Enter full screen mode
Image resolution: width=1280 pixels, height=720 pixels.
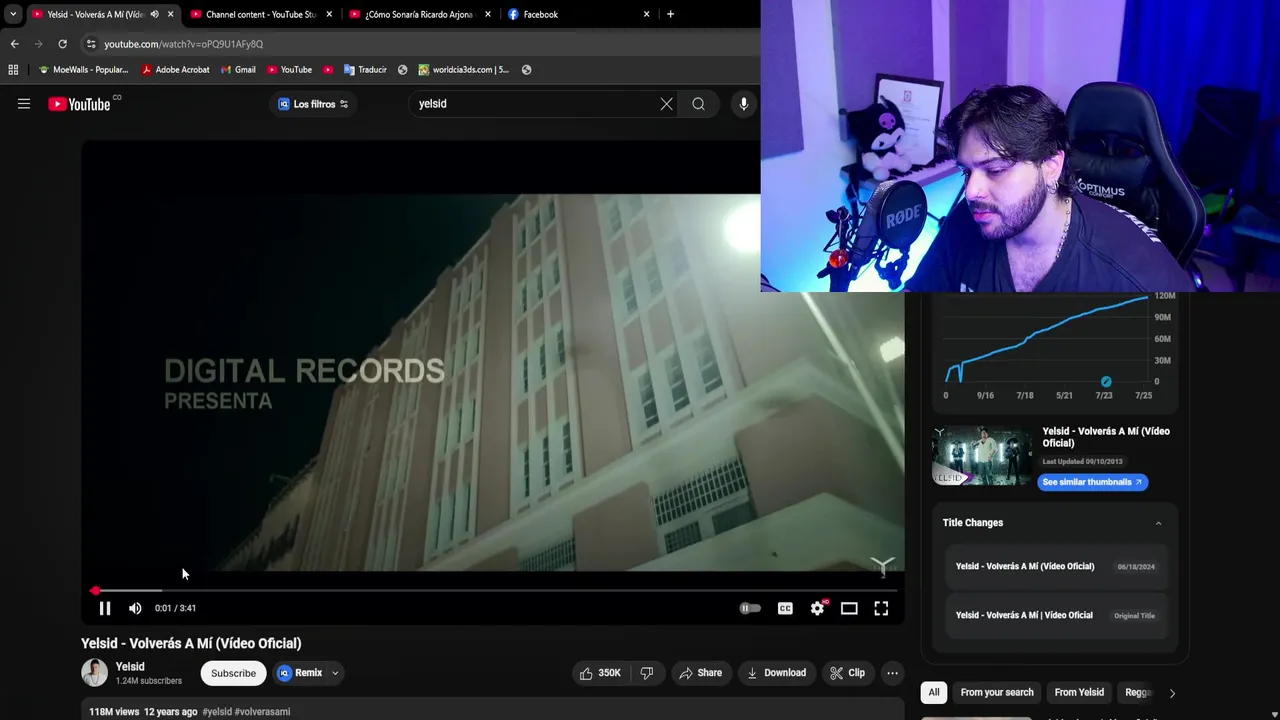click(x=881, y=608)
